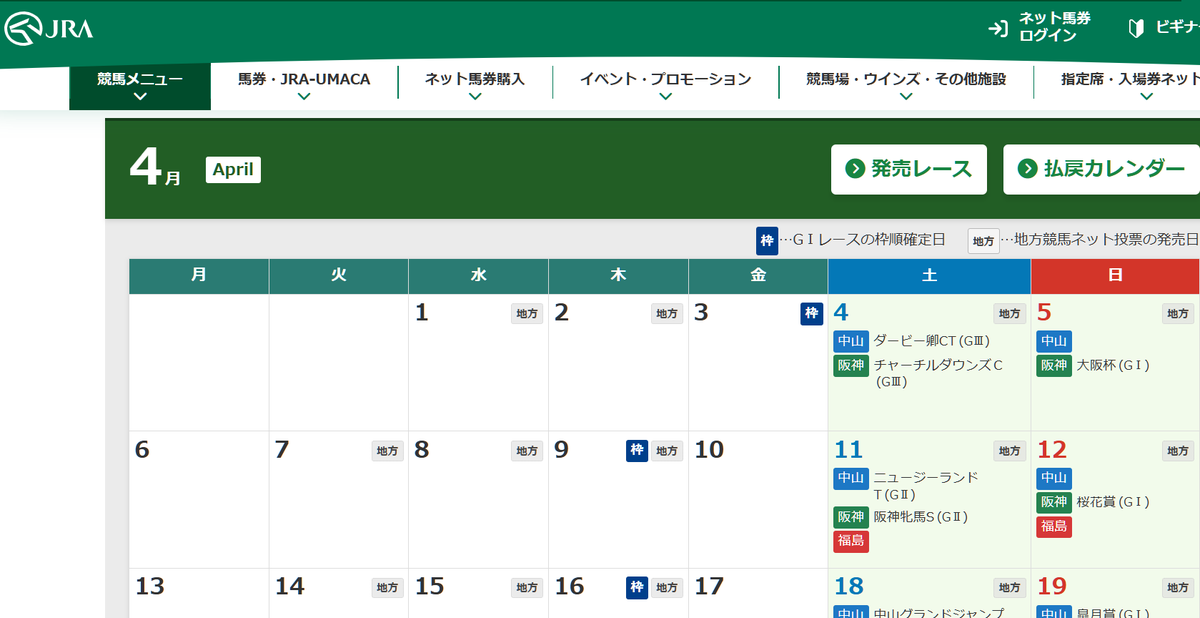
Task: Click the arrow icon in 払戻カレンダー button
Action: [1027, 169]
